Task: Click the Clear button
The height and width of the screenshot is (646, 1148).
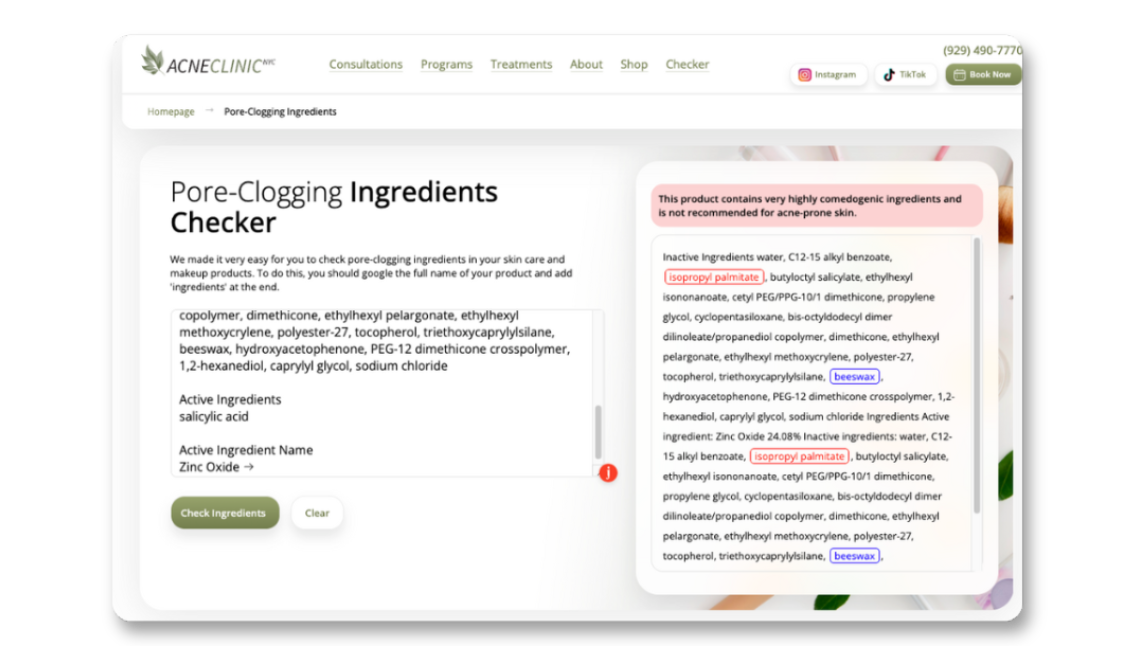Action: point(317,513)
